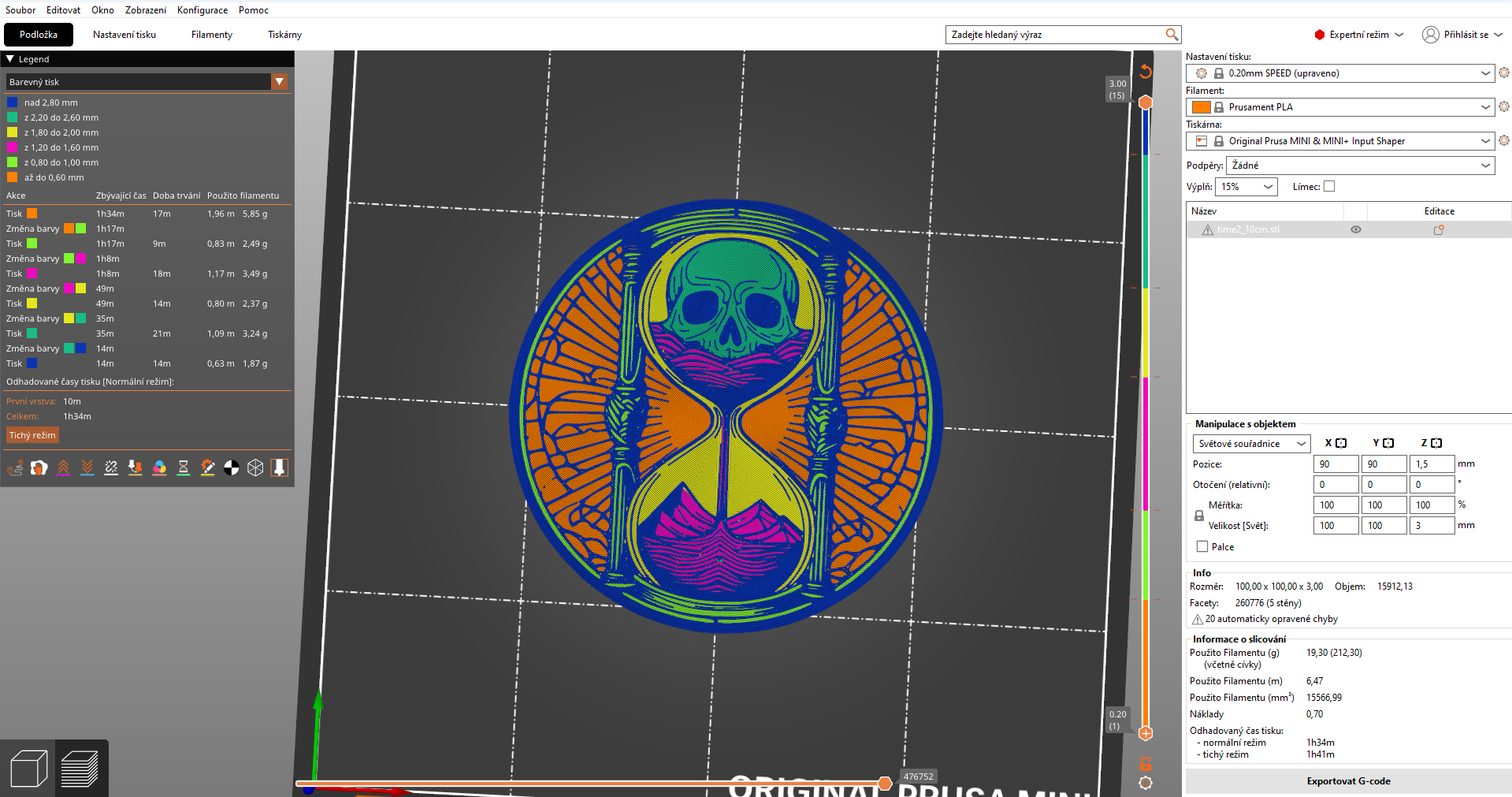
Task: Open the Expertní režim mode dropdown
Action: (1359, 35)
